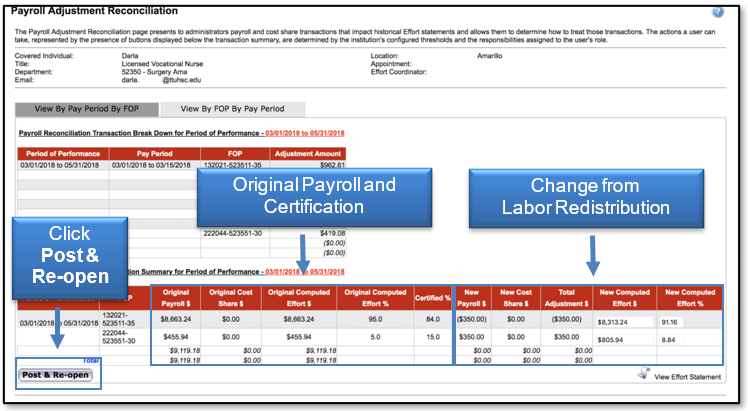Select the ($350.00) New Payroll $ cell
The width and height of the screenshot is (748, 411).
click(471, 319)
